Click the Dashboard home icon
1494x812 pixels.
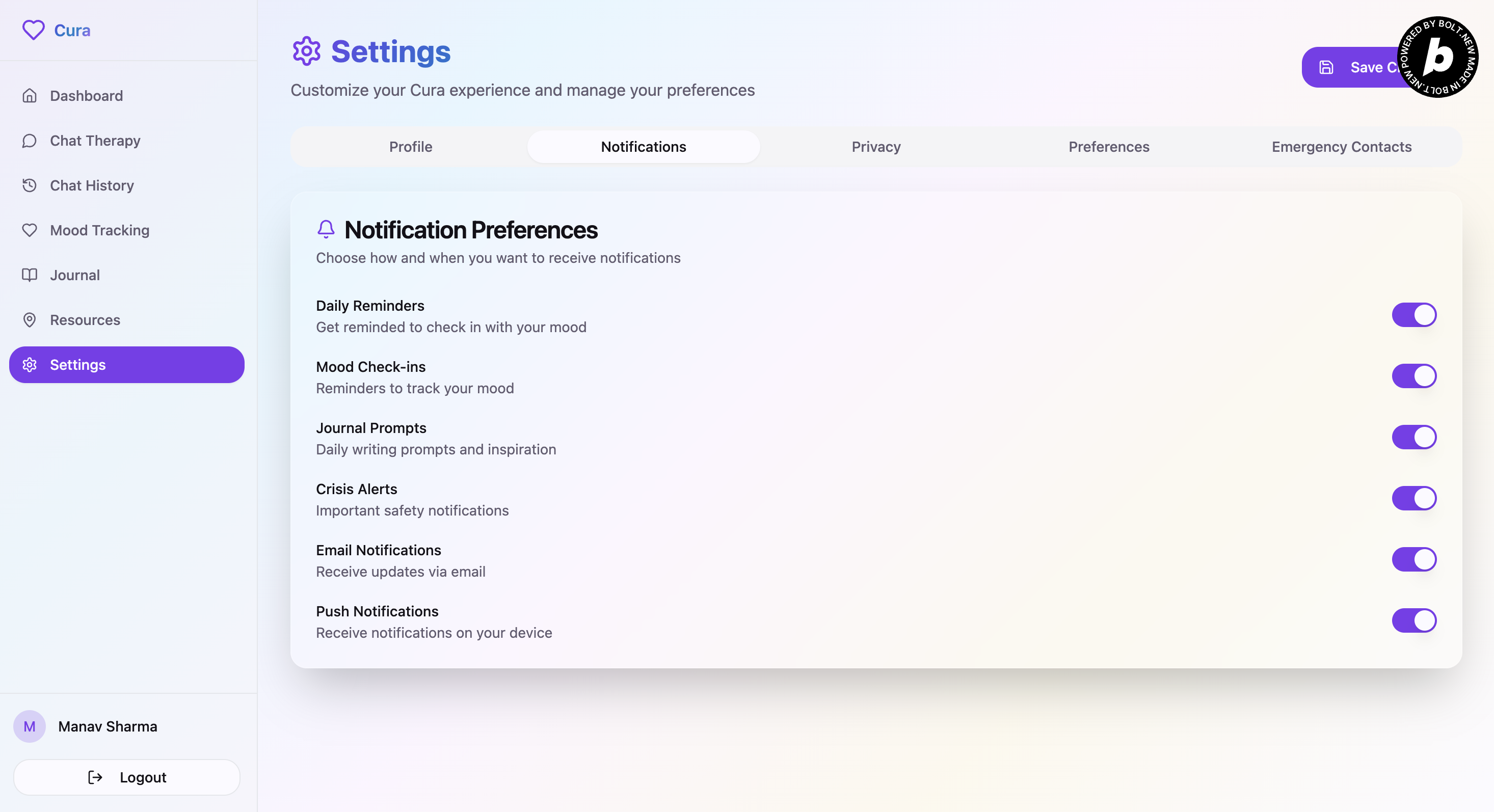[30, 96]
